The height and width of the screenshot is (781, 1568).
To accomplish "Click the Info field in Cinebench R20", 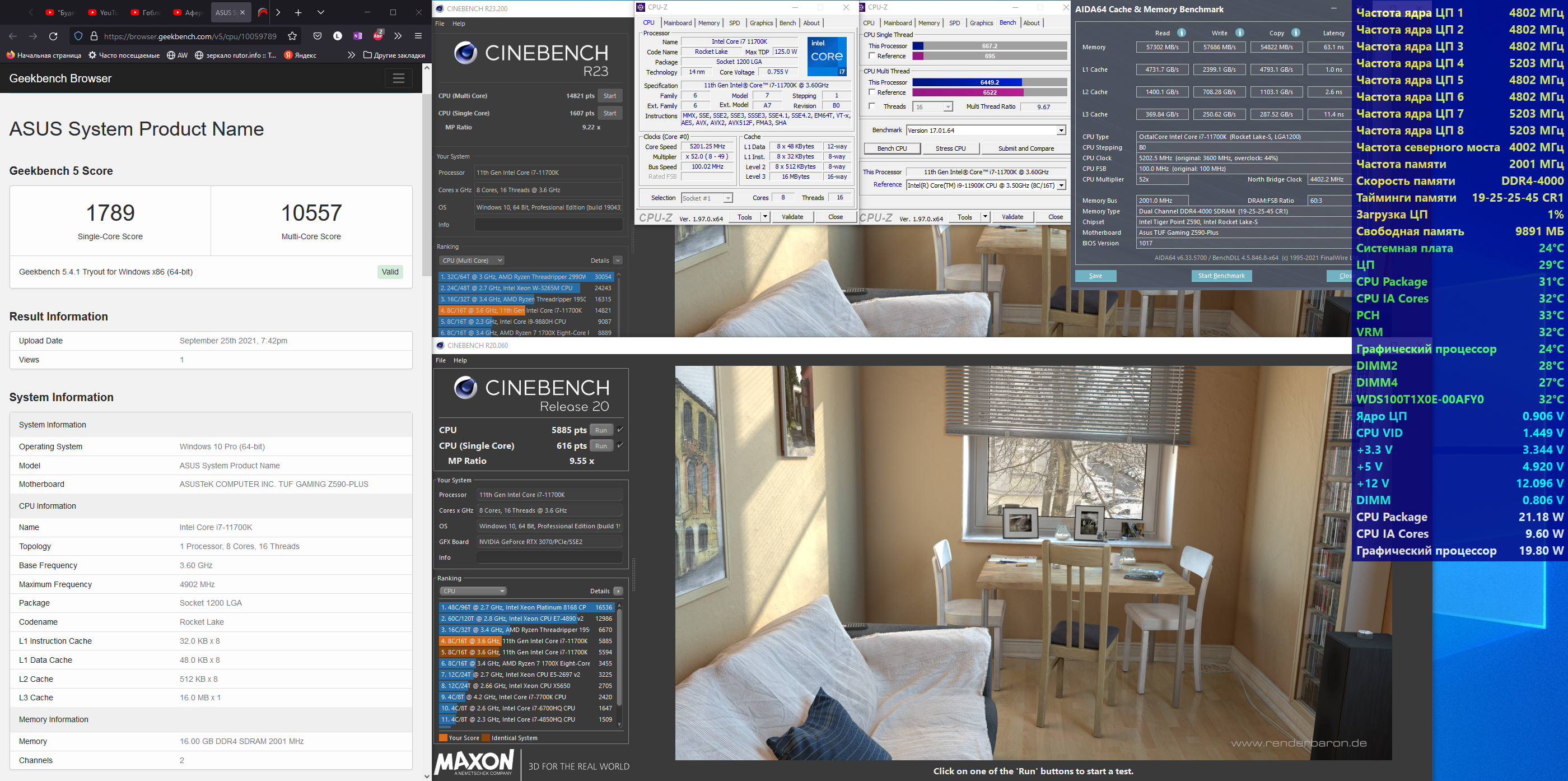I will (550, 557).
